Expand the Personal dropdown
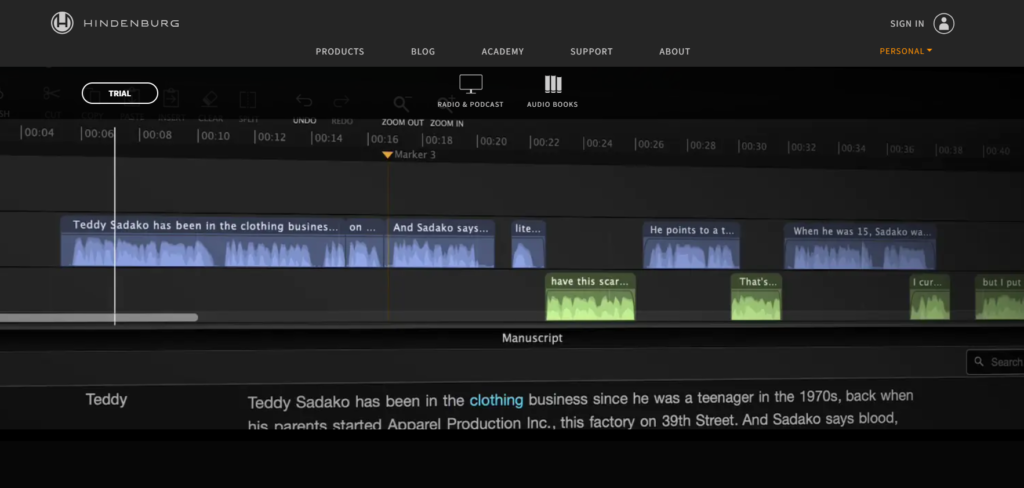This screenshot has height=488, width=1024. [x=906, y=51]
